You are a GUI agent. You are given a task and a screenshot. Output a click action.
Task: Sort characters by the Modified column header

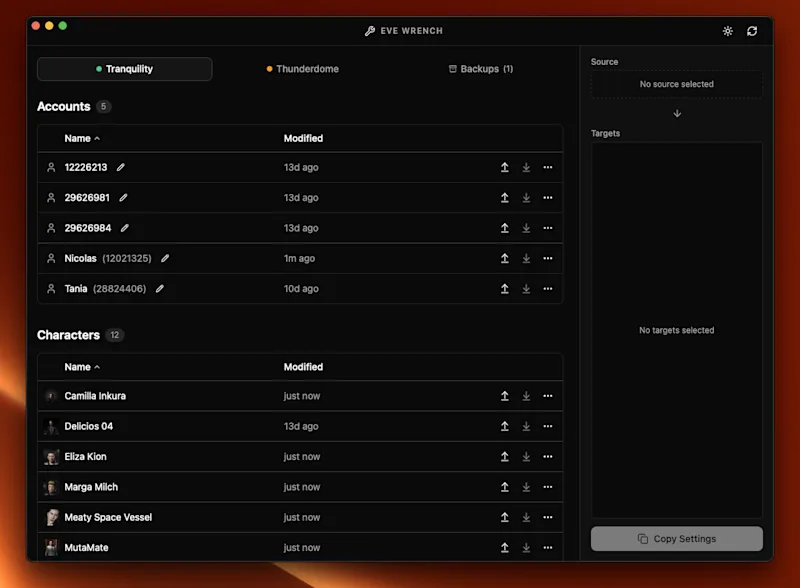[x=303, y=367]
